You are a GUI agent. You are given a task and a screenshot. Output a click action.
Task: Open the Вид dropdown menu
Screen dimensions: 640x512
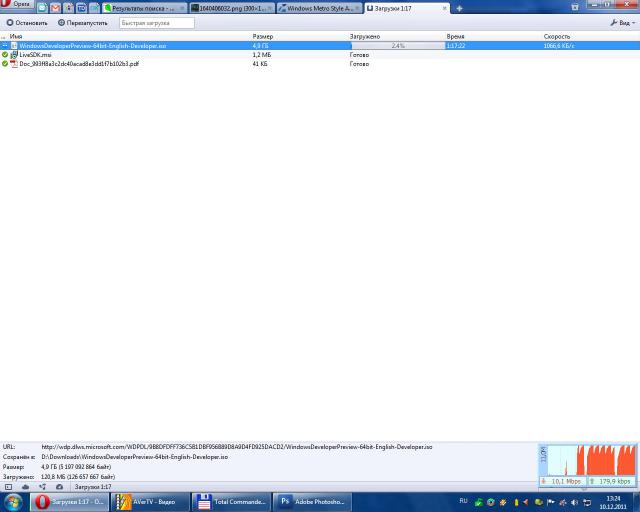coord(623,23)
